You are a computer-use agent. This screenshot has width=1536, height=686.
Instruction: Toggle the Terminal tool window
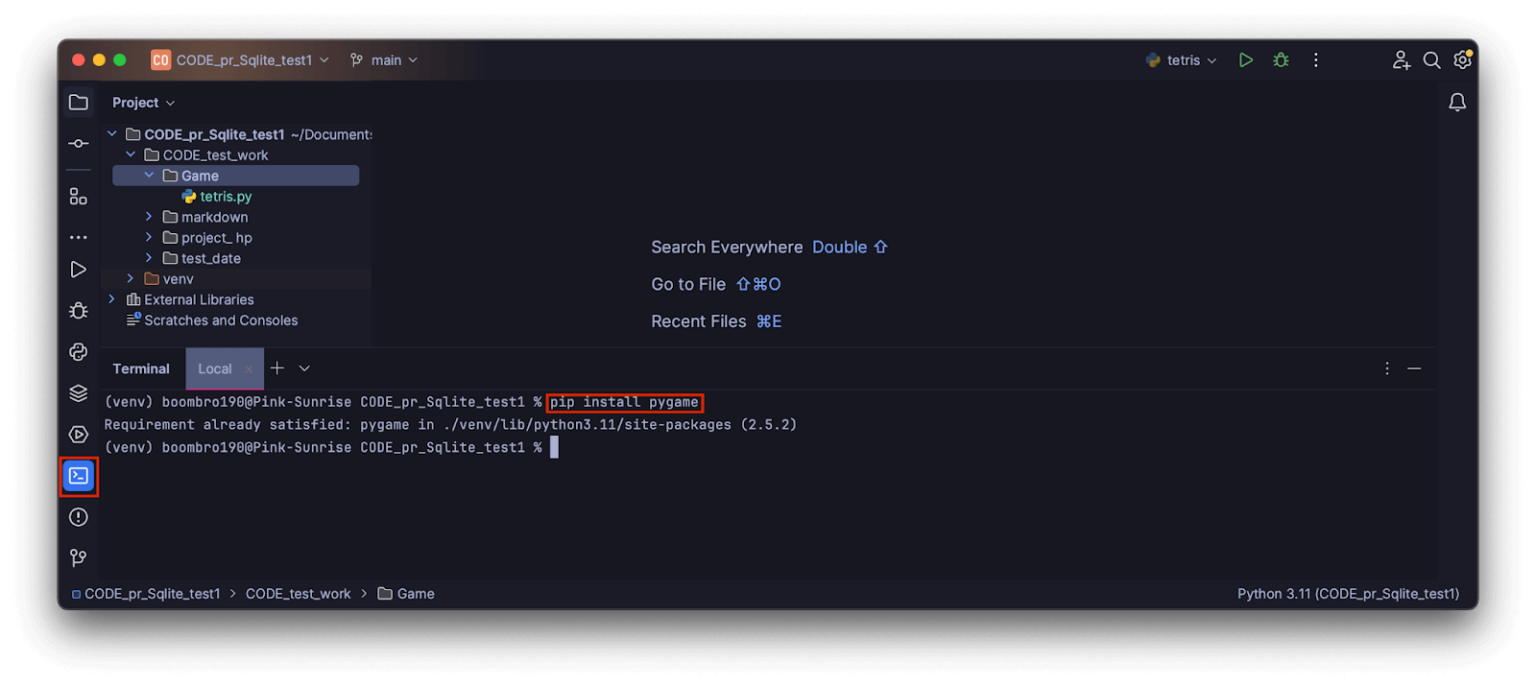coord(79,477)
